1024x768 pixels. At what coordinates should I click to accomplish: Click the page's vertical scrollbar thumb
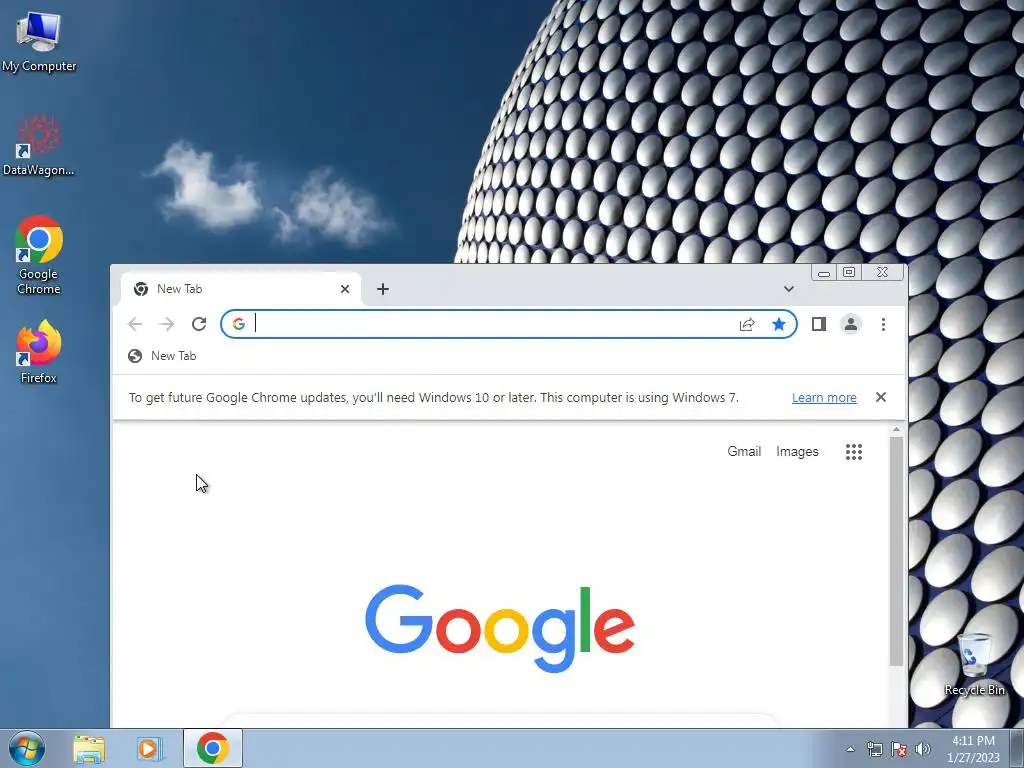(x=896, y=552)
